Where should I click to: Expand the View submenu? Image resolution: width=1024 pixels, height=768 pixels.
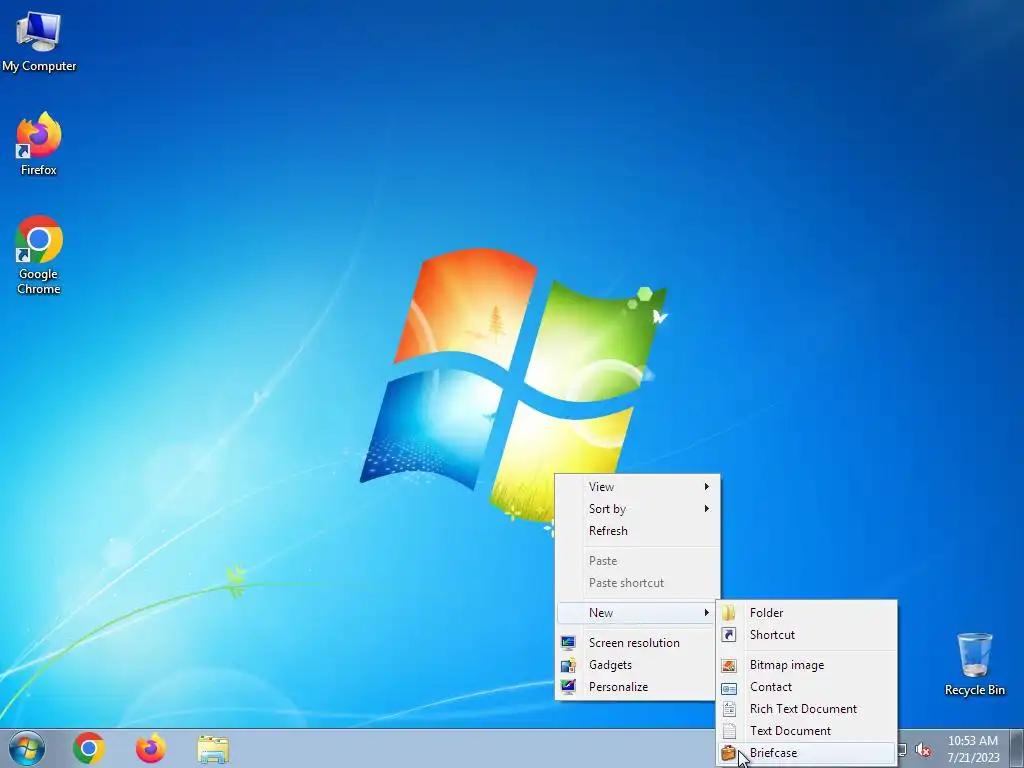637,487
